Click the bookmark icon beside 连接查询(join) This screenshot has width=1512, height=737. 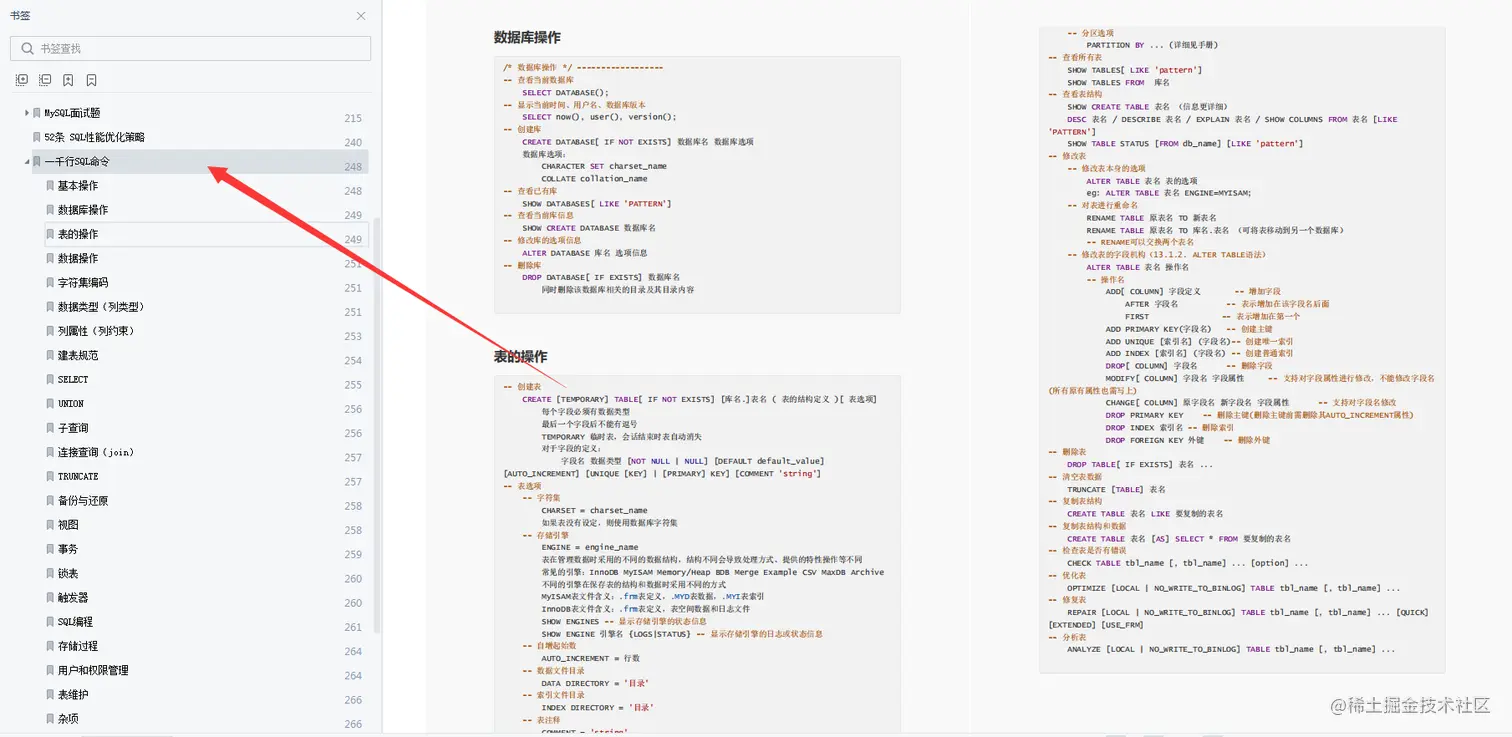(50, 452)
